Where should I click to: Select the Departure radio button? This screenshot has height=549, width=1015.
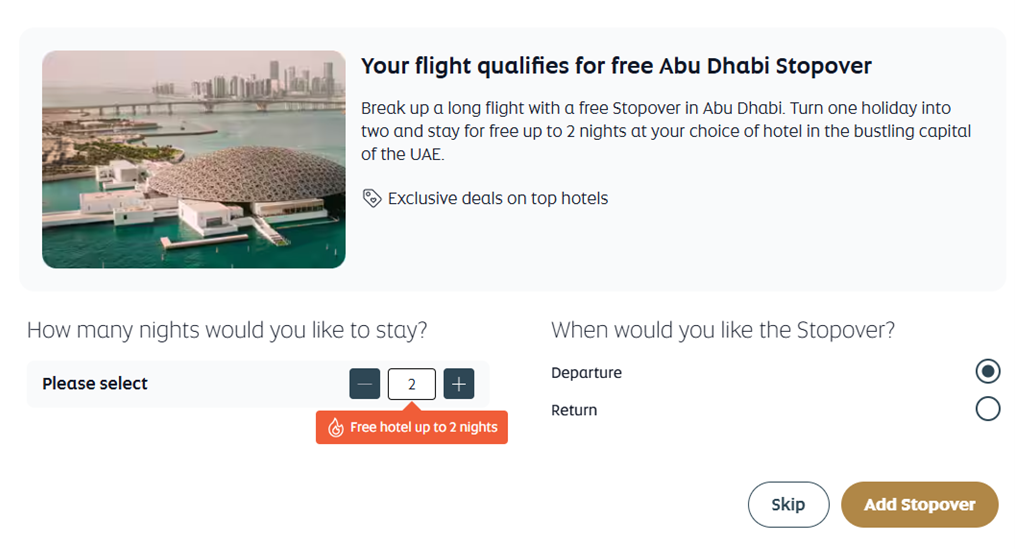click(987, 372)
